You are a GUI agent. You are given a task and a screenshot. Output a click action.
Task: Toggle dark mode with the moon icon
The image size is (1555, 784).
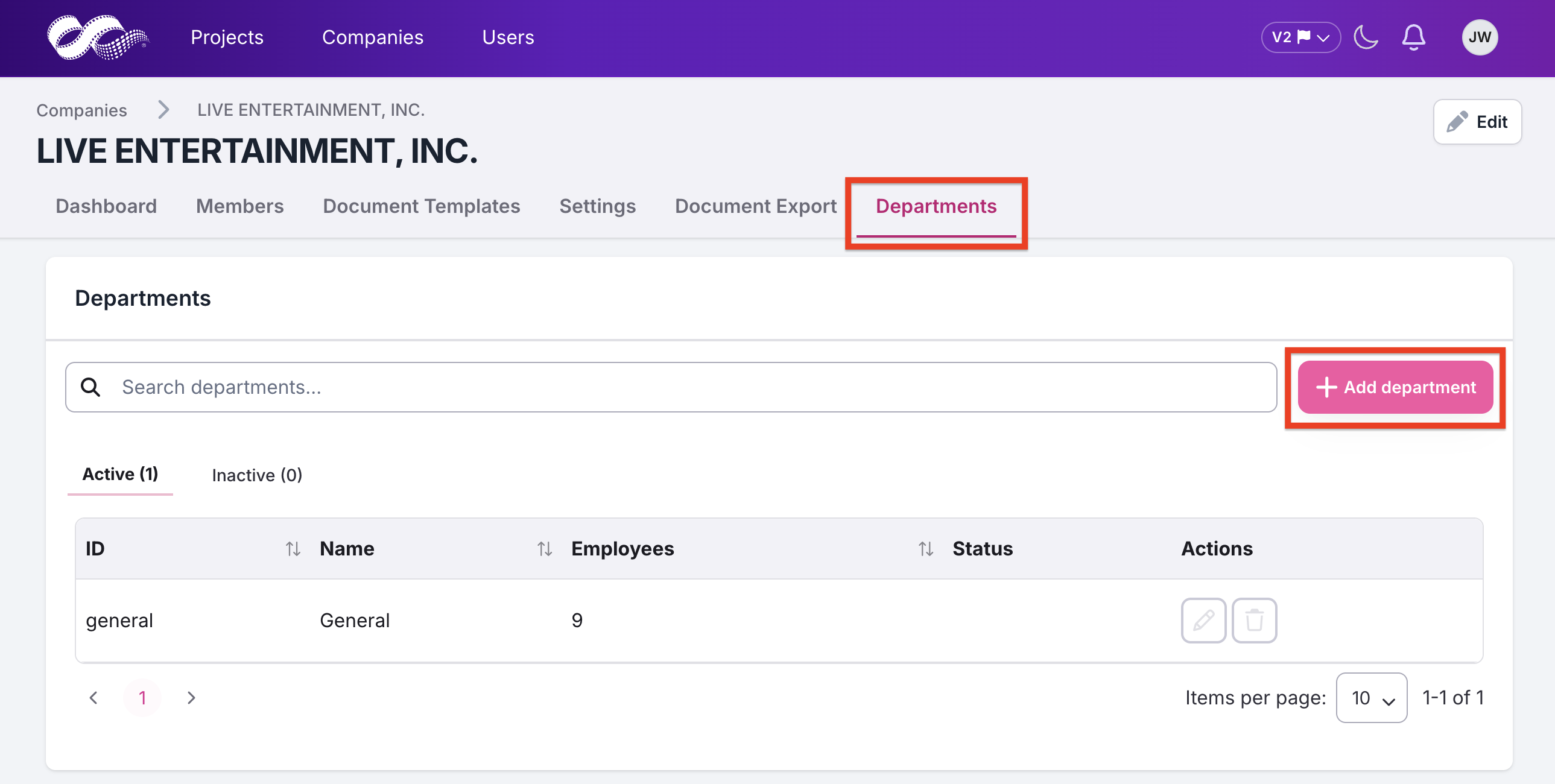pos(1366,37)
